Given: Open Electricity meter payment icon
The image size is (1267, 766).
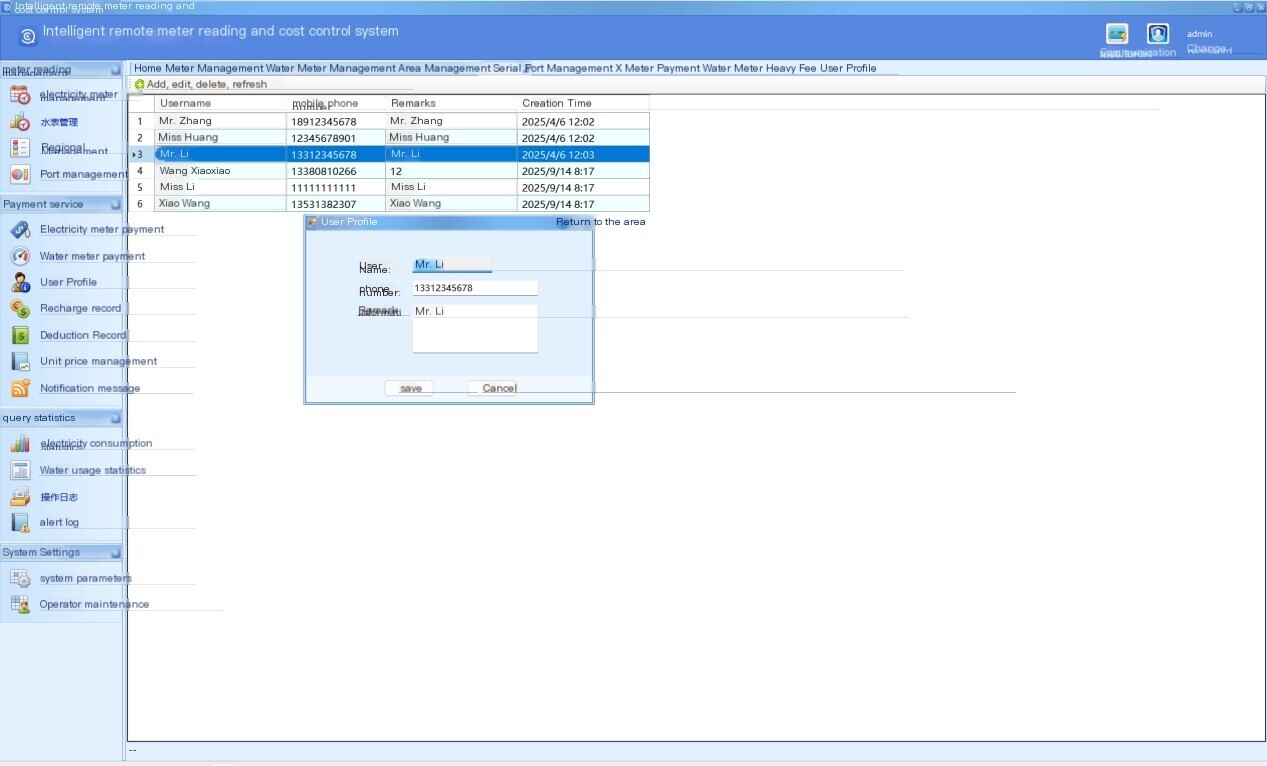Looking at the screenshot, I should click(x=20, y=229).
